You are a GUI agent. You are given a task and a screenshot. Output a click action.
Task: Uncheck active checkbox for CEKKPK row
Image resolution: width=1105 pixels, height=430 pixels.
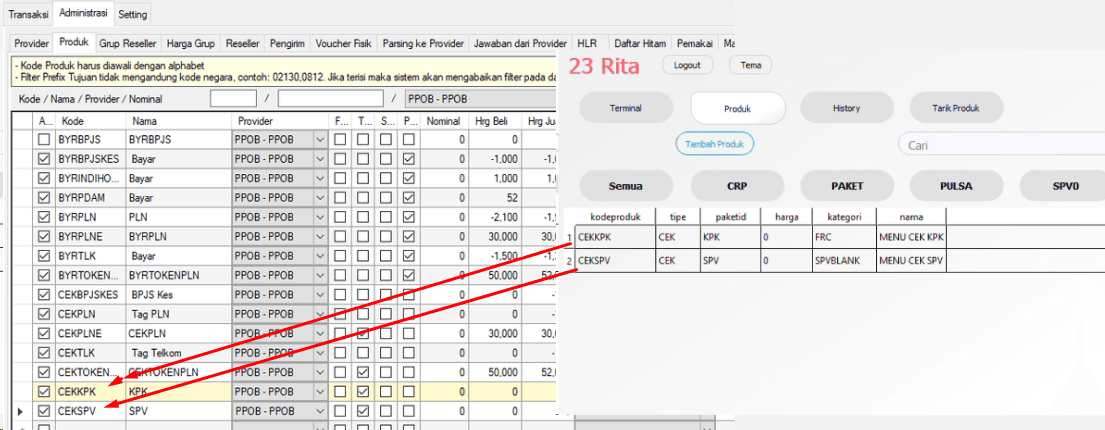[x=44, y=391]
